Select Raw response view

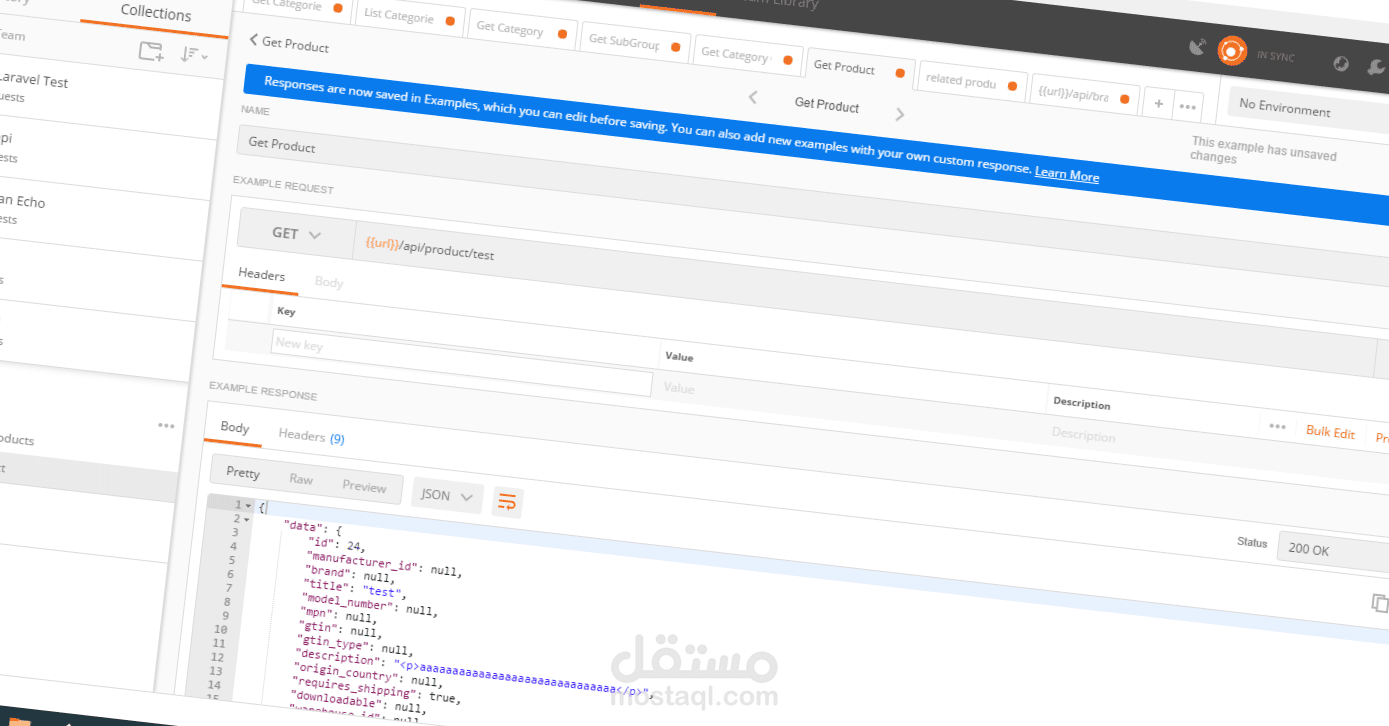(x=301, y=479)
